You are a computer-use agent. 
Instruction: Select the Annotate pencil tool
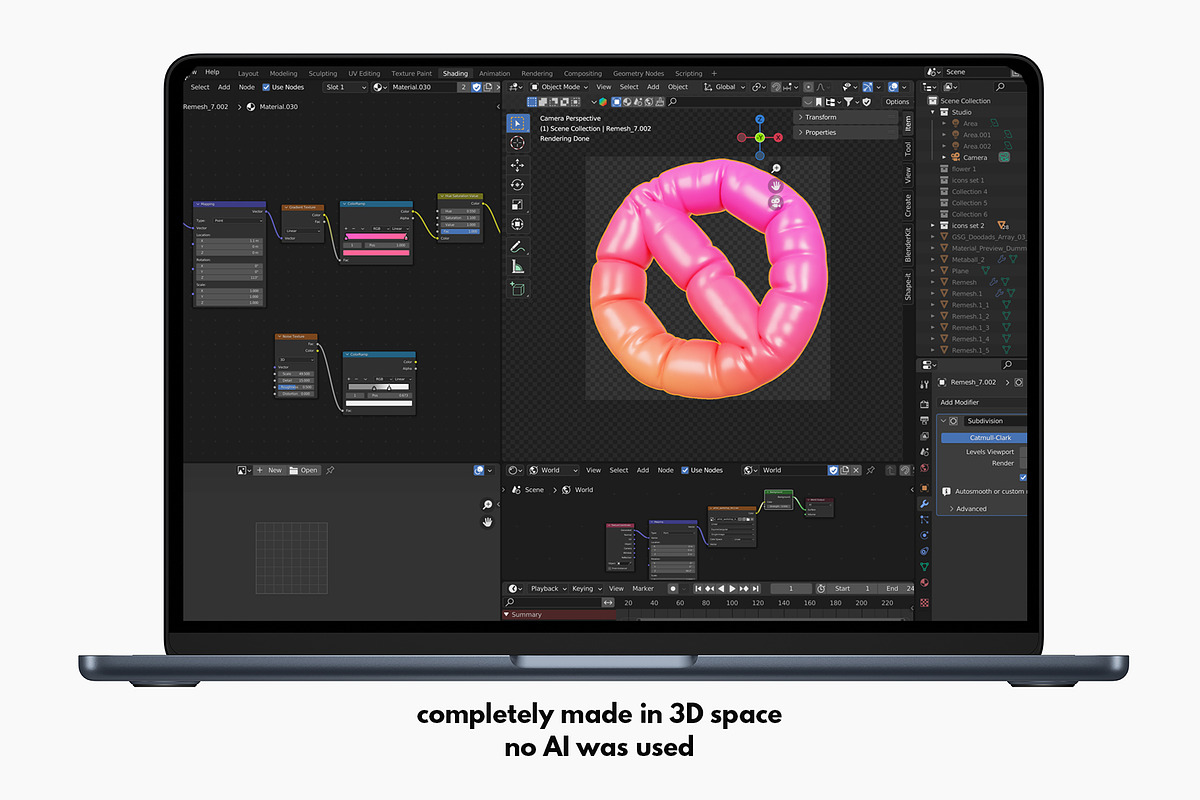(x=517, y=246)
